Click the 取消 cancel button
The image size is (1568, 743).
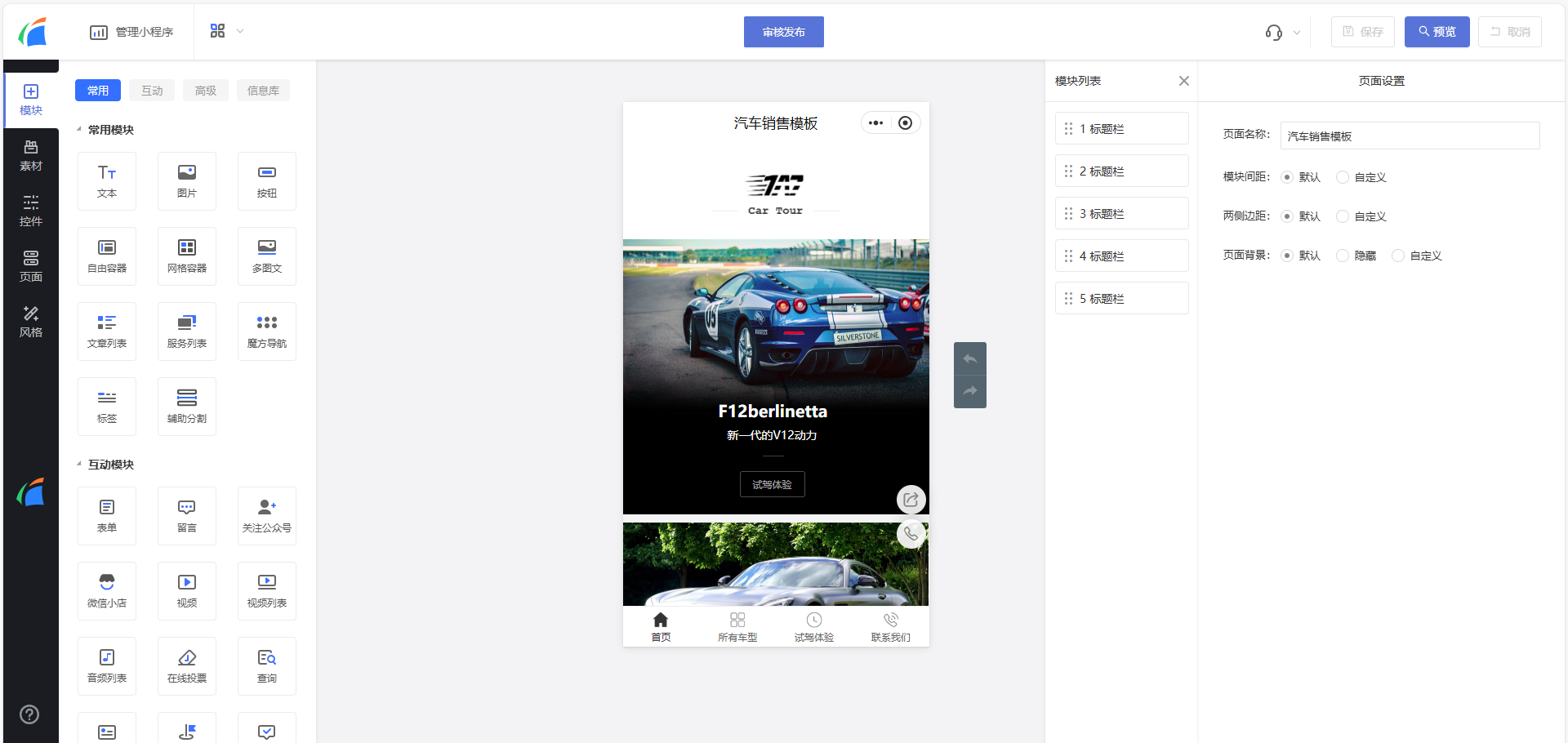coord(1510,32)
